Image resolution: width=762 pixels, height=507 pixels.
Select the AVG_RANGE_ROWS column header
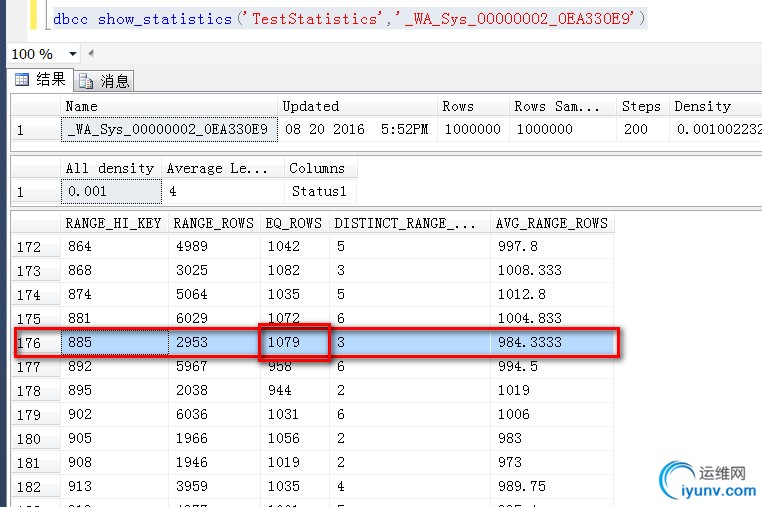(552, 223)
